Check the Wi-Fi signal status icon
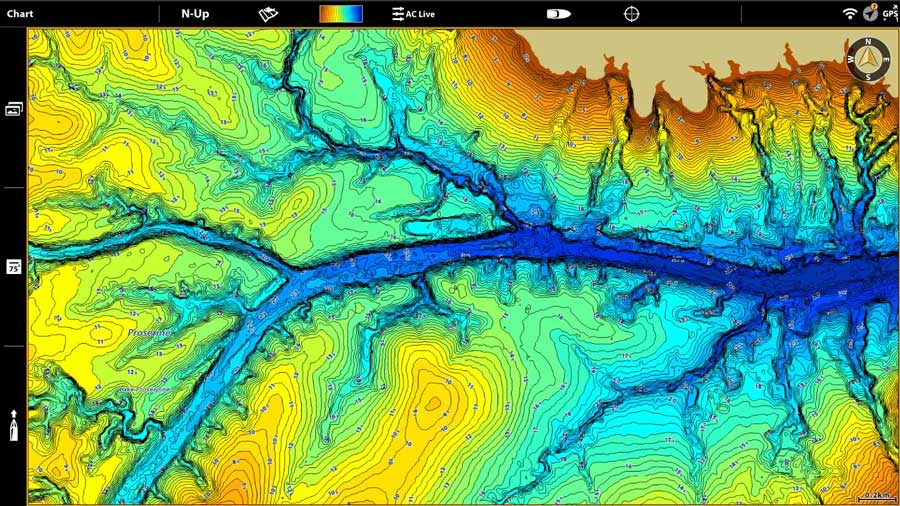Image resolution: width=900 pixels, height=506 pixels. (x=850, y=14)
